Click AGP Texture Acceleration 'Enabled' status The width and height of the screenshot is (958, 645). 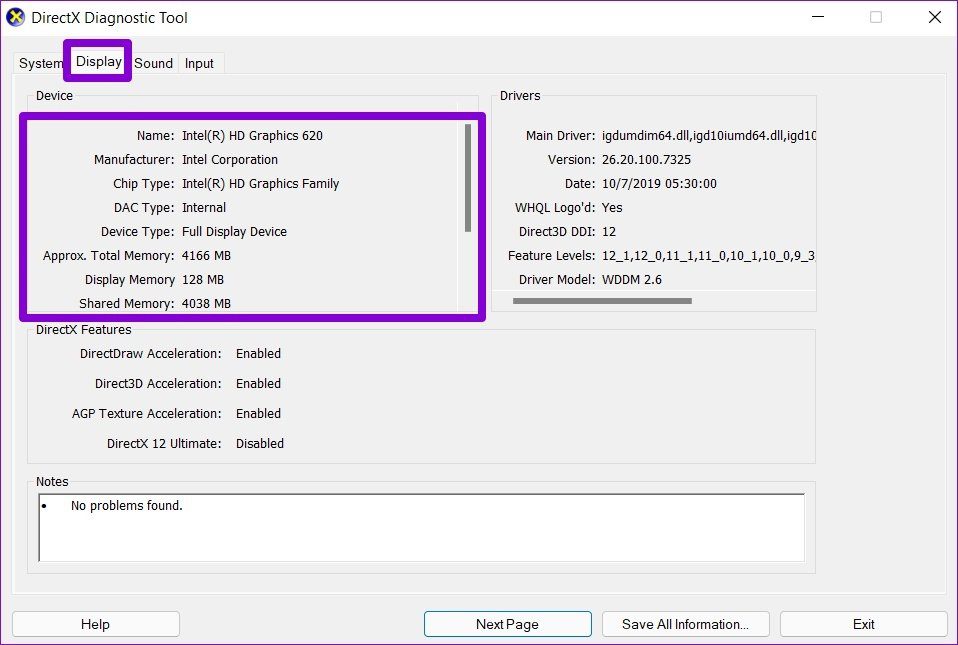tap(258, 414)
